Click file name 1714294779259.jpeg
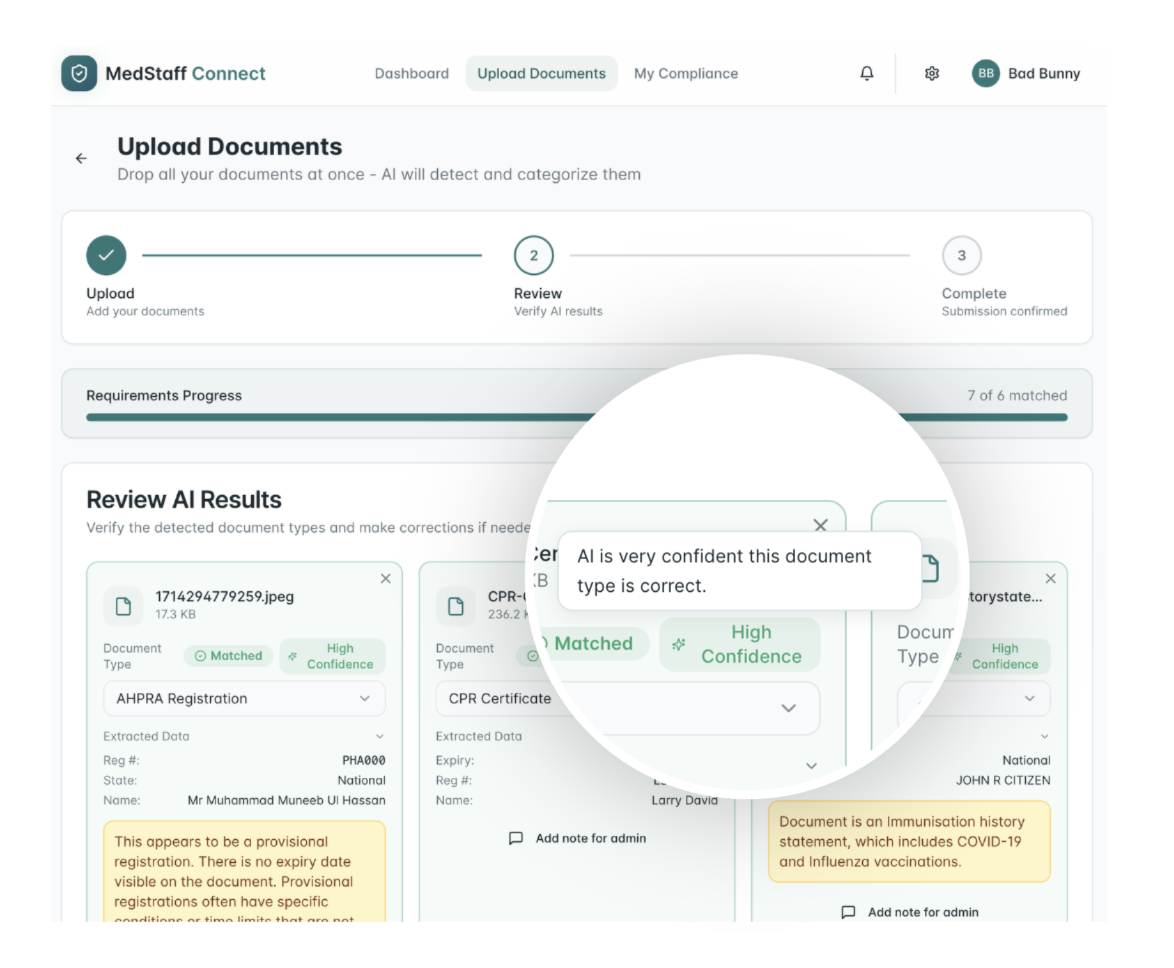 click(x=225, y=597)
